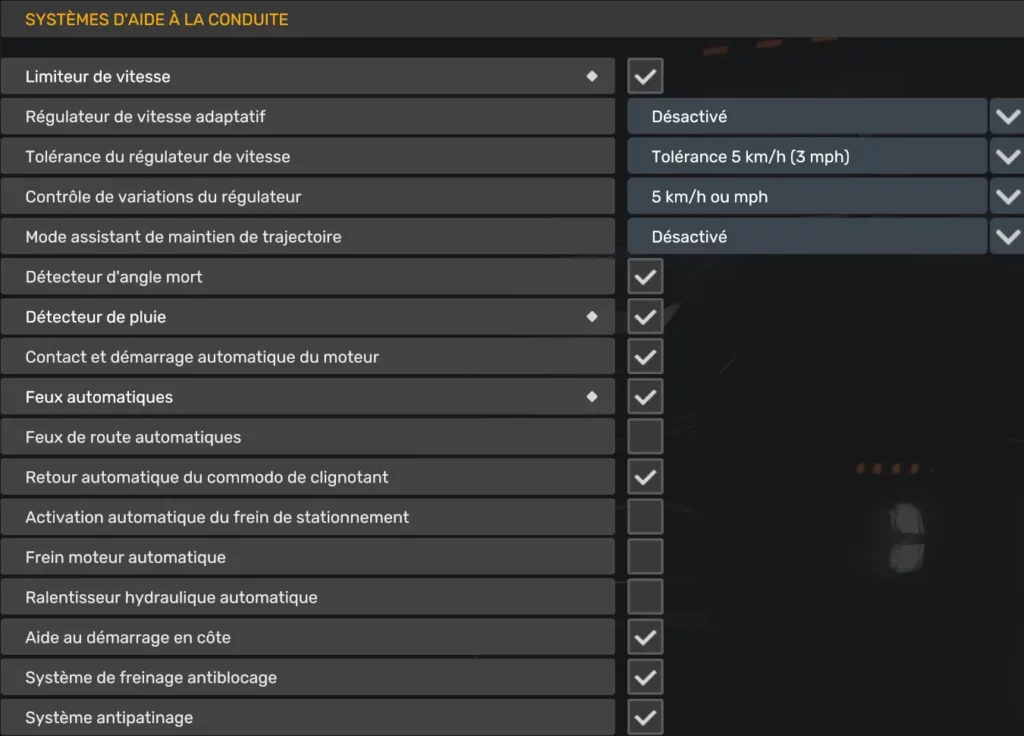This screenshot has height=736, width=1024.
Task: Toggle Détecteur de pluie checkbox
Action: [x=645, y=317]
